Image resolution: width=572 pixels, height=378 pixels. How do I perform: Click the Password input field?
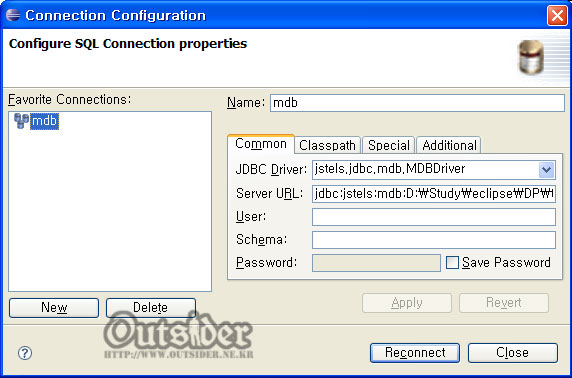pos(376,263)
